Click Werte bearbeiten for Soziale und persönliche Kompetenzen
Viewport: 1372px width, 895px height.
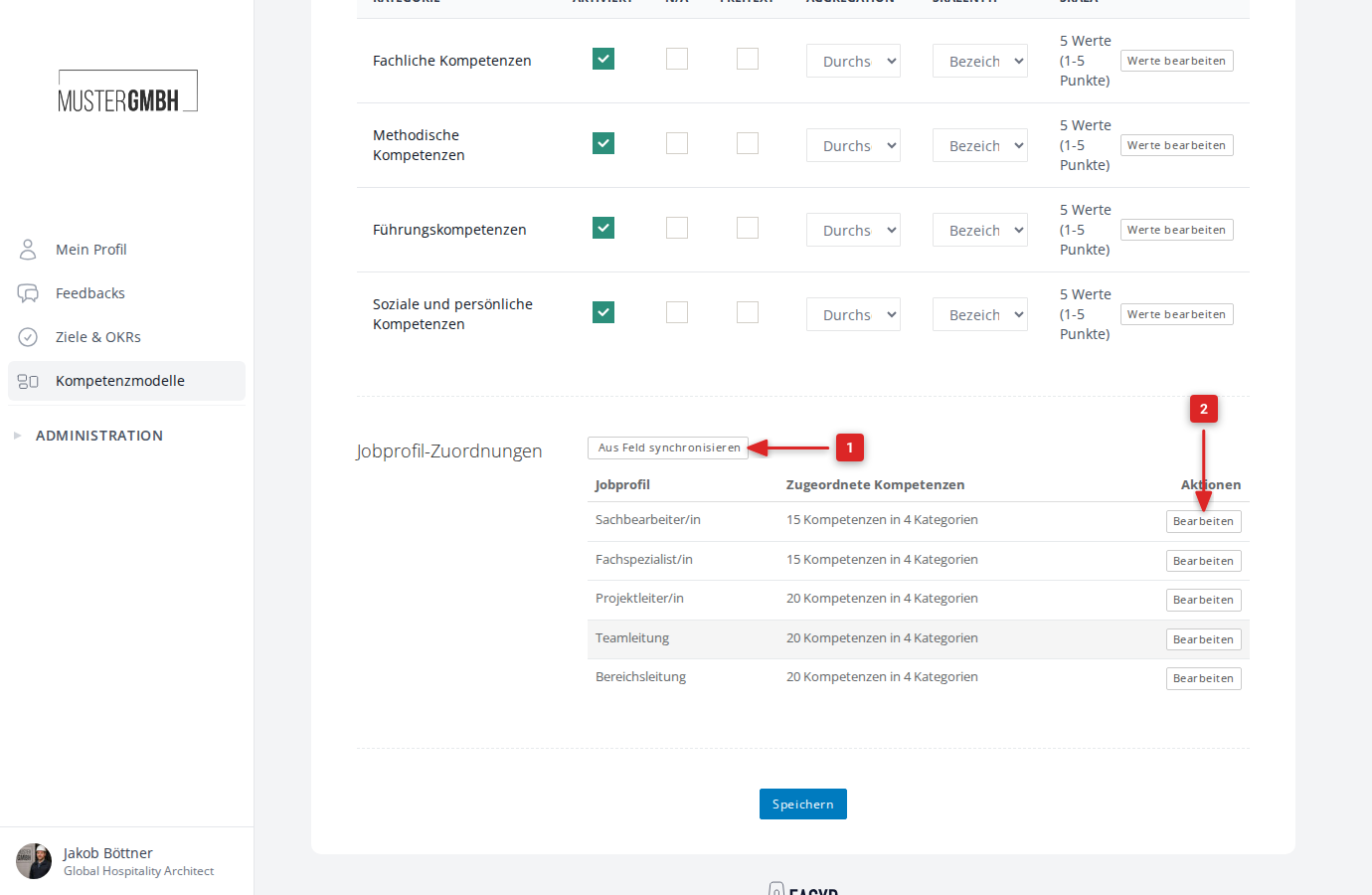click(x=1176, y=314)
